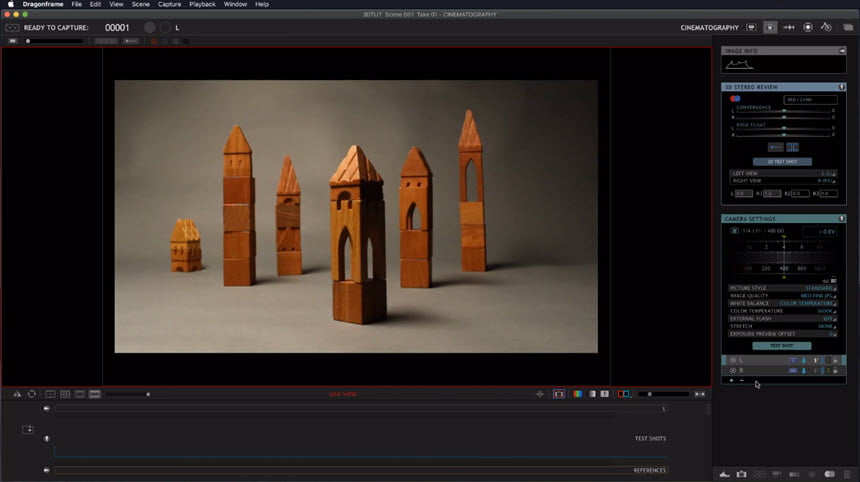Click the TEST SHOT button
This screenshot has height=482, width=860.
782,346
